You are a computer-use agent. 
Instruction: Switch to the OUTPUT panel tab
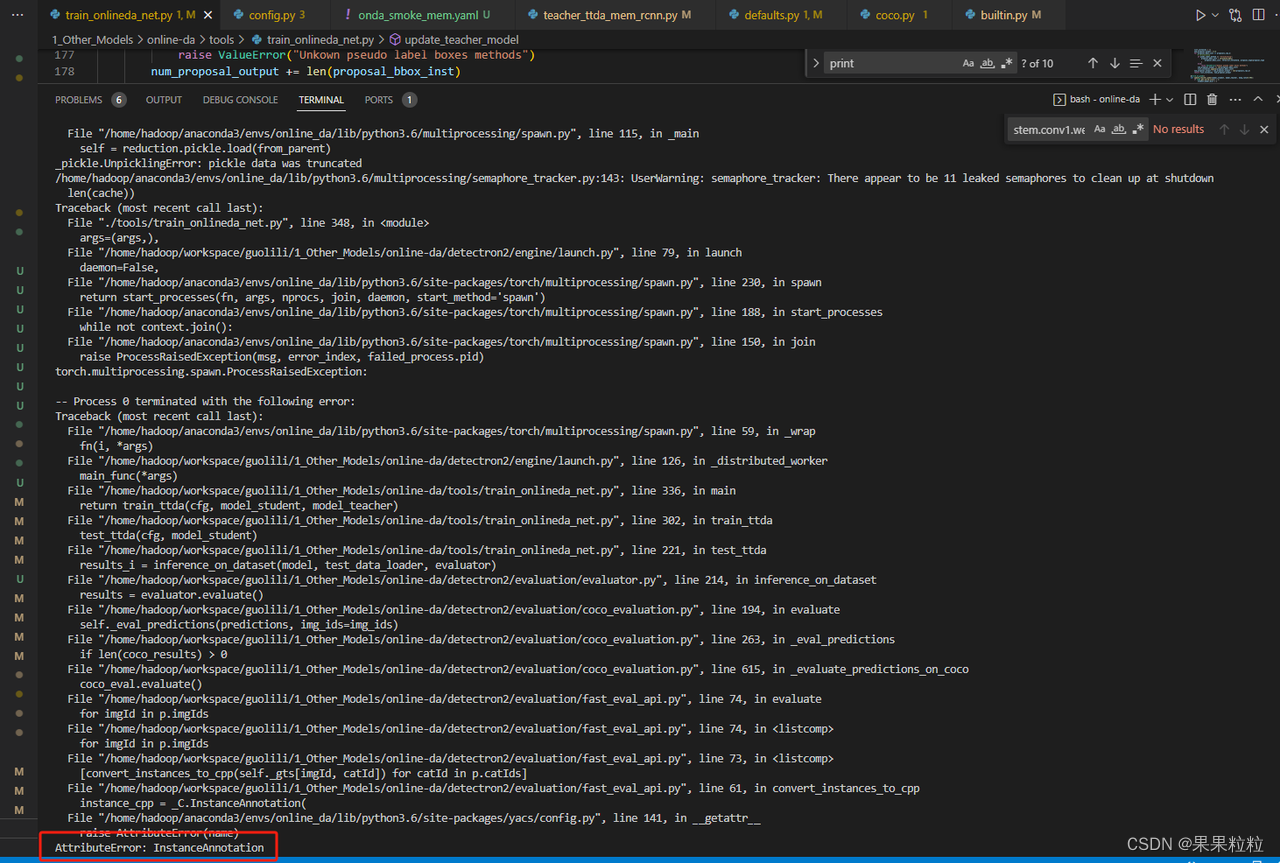[x=164, y=100]
